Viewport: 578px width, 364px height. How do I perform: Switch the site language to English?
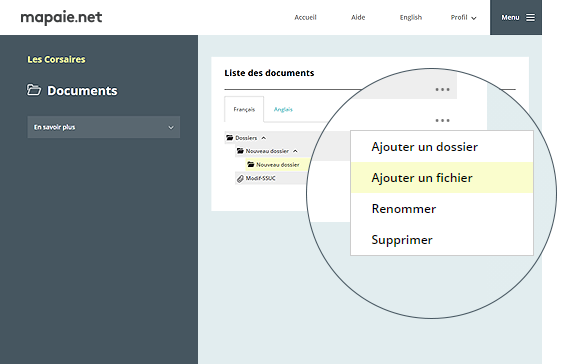pos(411,17)
